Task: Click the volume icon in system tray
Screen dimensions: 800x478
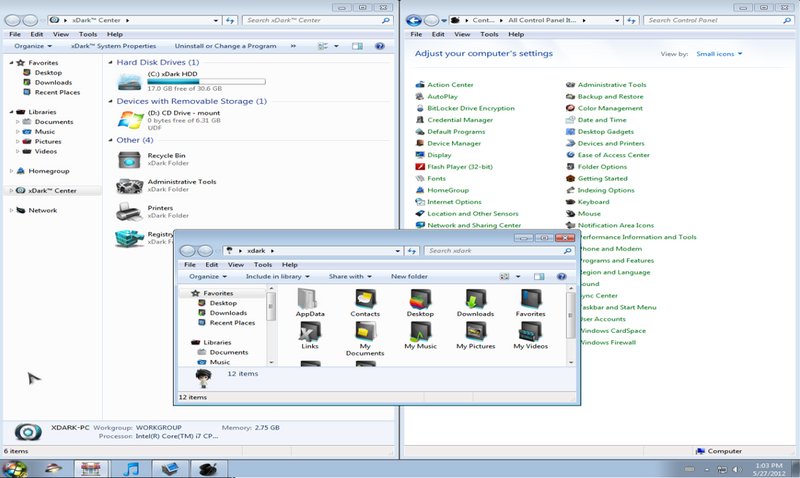Action: coord(737,469)
